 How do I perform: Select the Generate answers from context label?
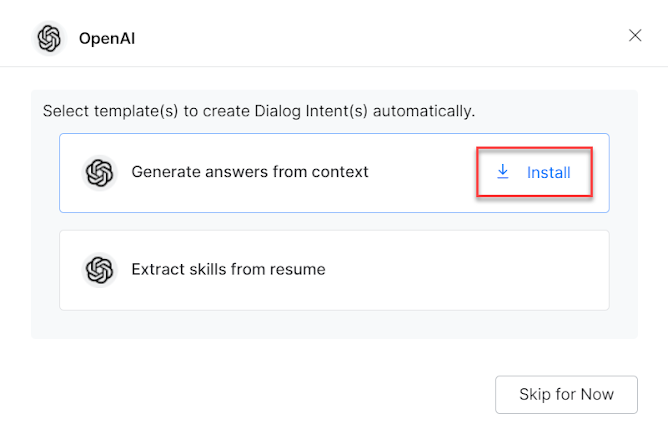250,172
